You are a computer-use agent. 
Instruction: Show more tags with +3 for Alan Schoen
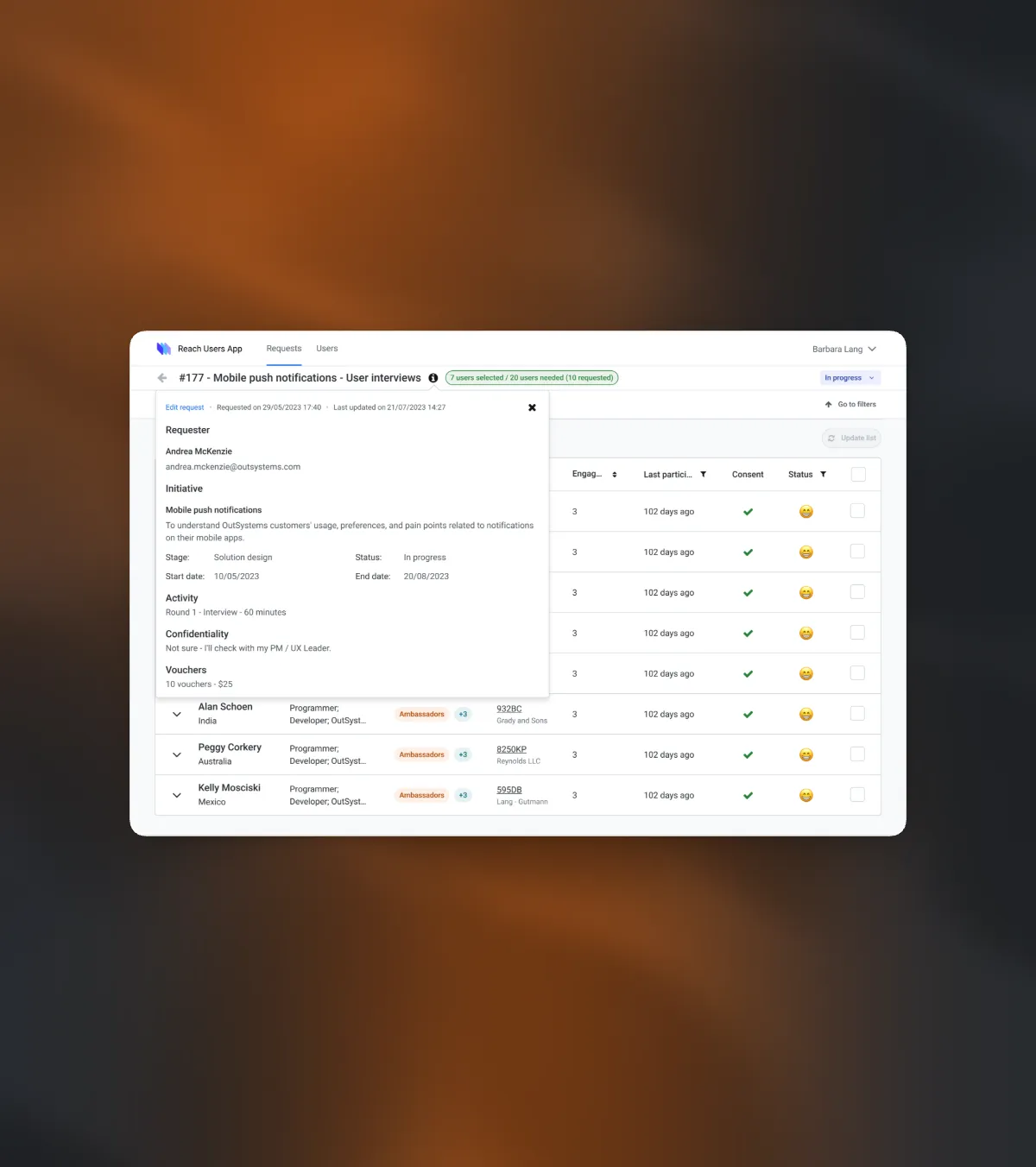click(464, 715)
